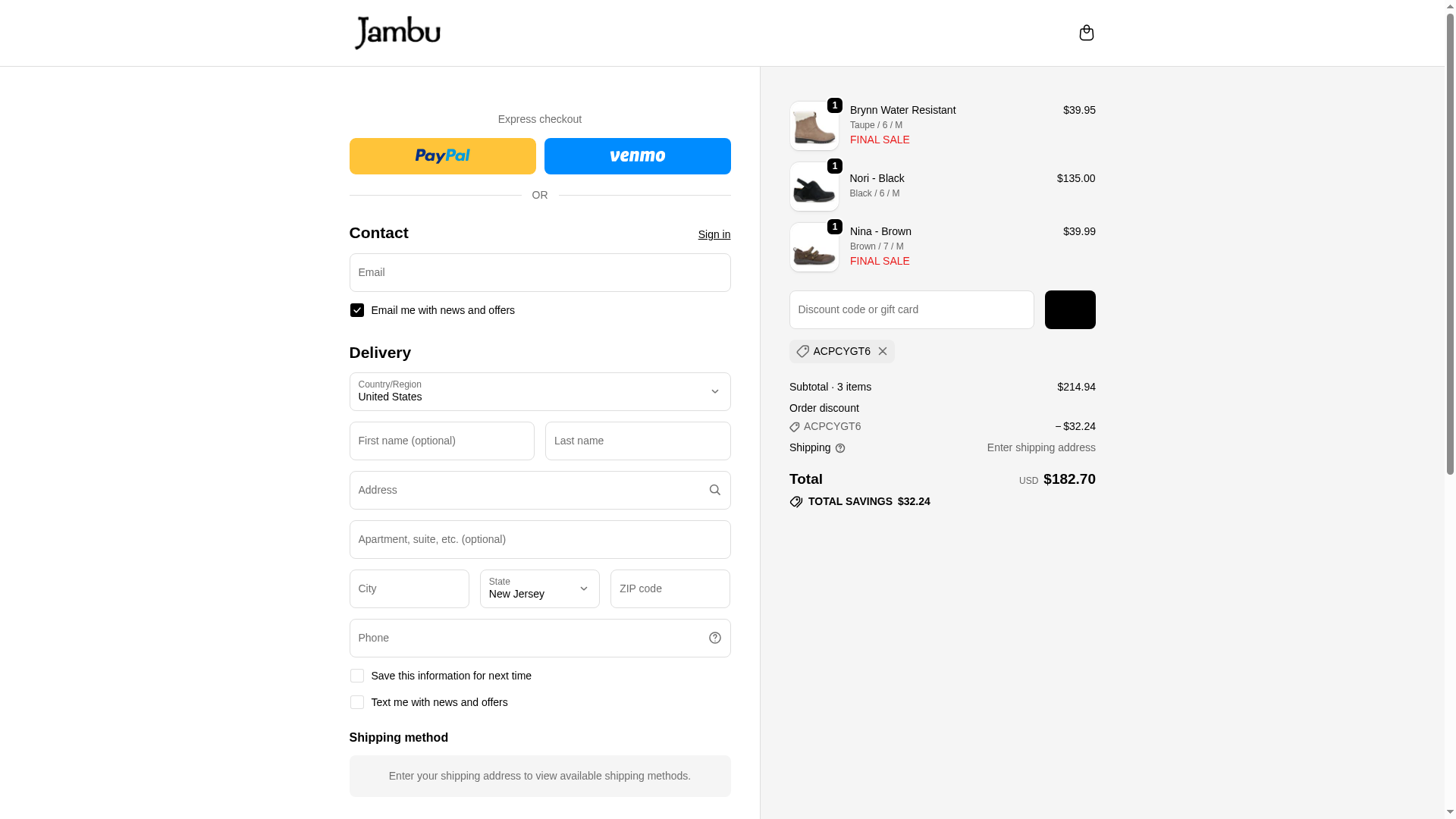Click the Discount code or gift card field
The width and height of the screenshot is (1456, 819).
[x=911, y=309]
